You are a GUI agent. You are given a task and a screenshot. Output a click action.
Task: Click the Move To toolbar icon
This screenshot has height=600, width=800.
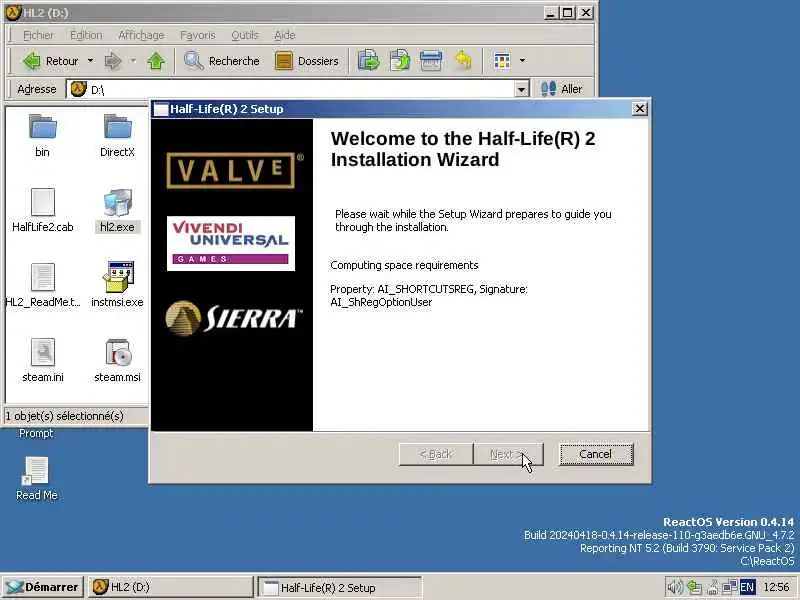(368, 61)
